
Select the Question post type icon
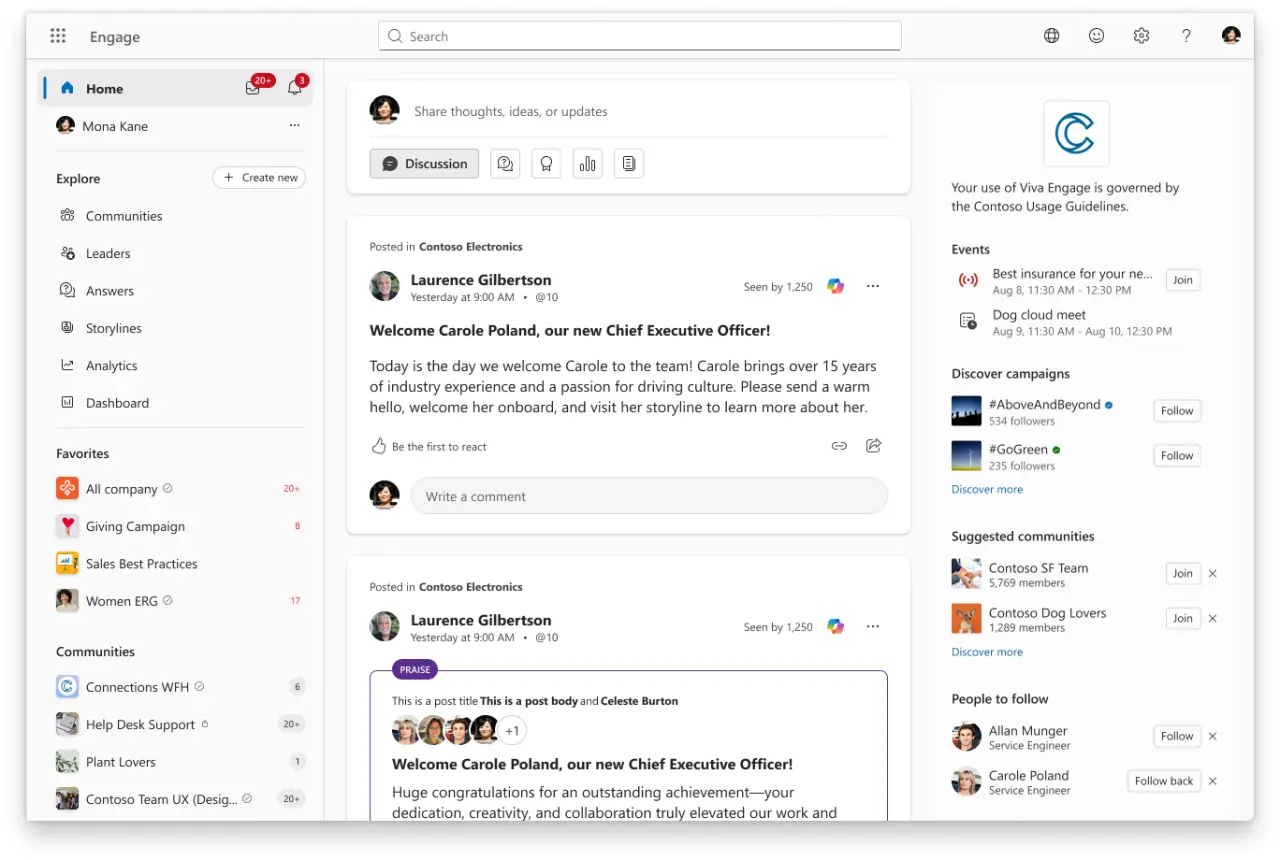click(x=505, y=164)
